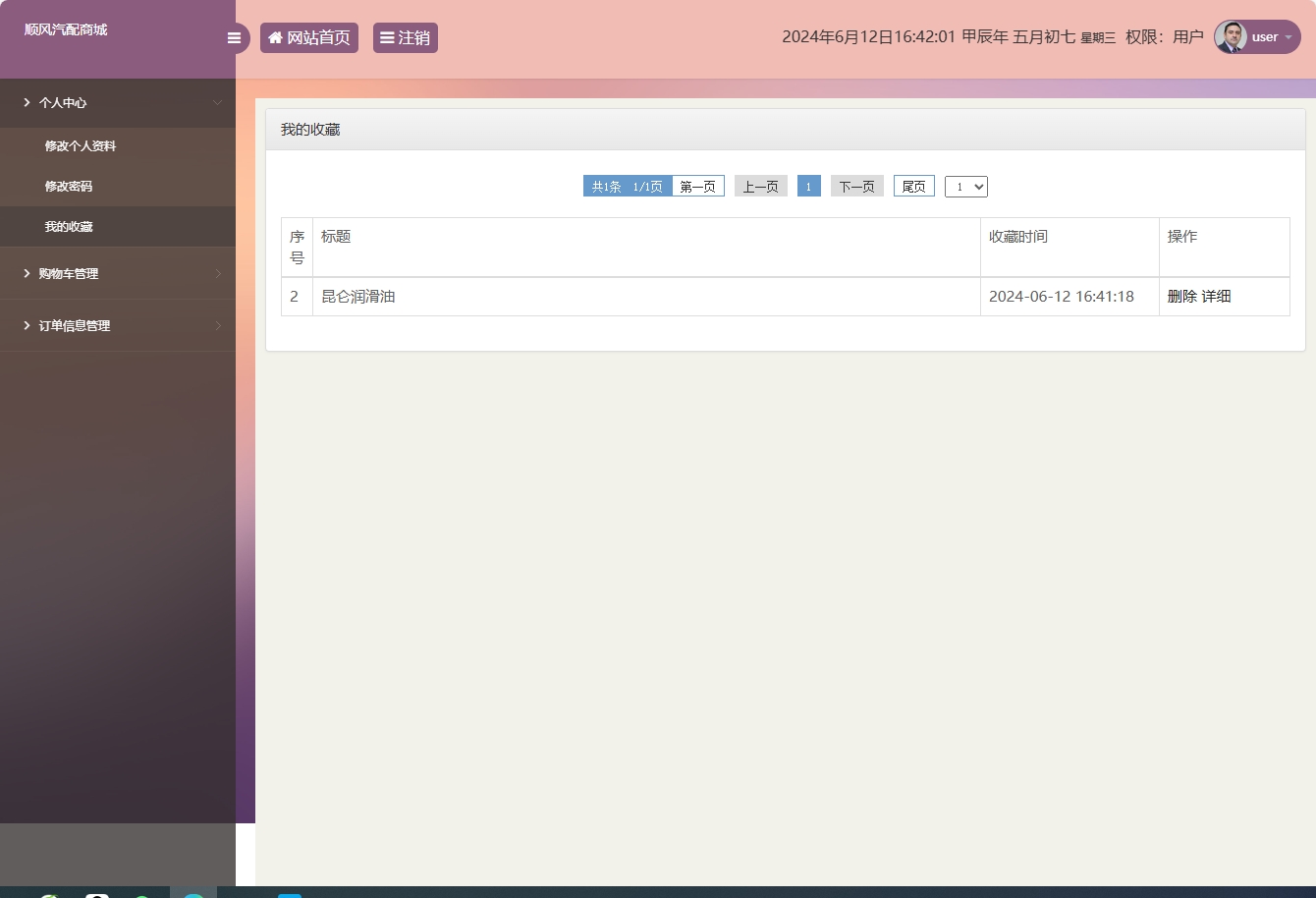Click the 序号 column header
1316x898 pixels.
(x=297, y=247)
